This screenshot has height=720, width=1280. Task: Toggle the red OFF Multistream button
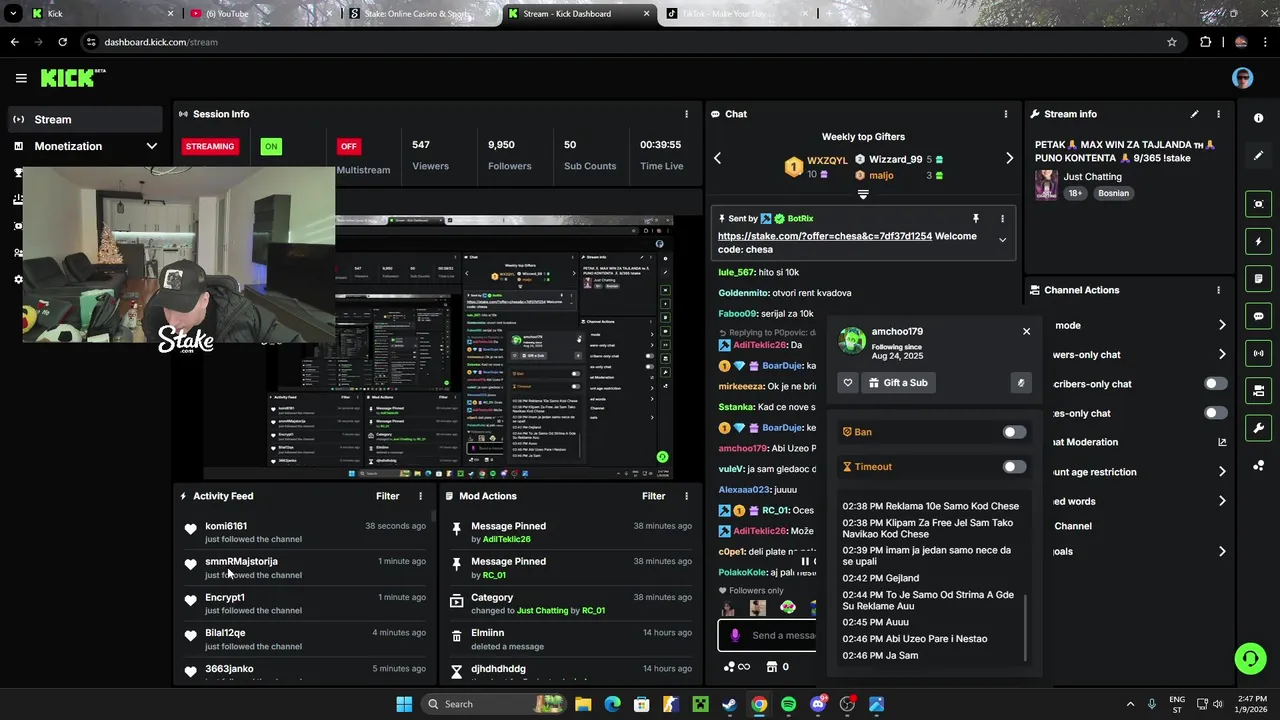(348, 146)
